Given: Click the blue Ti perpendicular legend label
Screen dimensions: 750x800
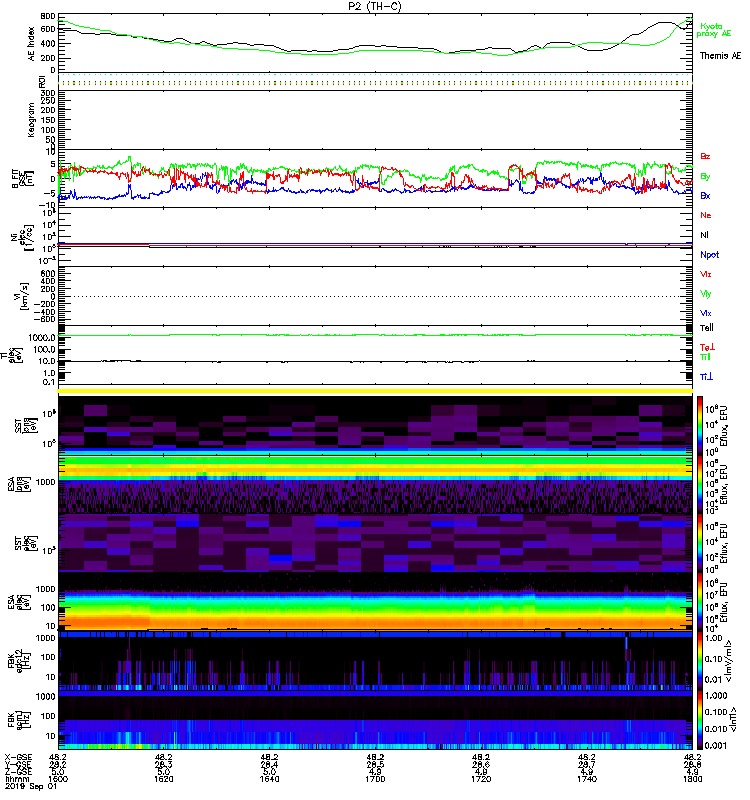Looking at the screenshot, I should (x=706, y=377).
